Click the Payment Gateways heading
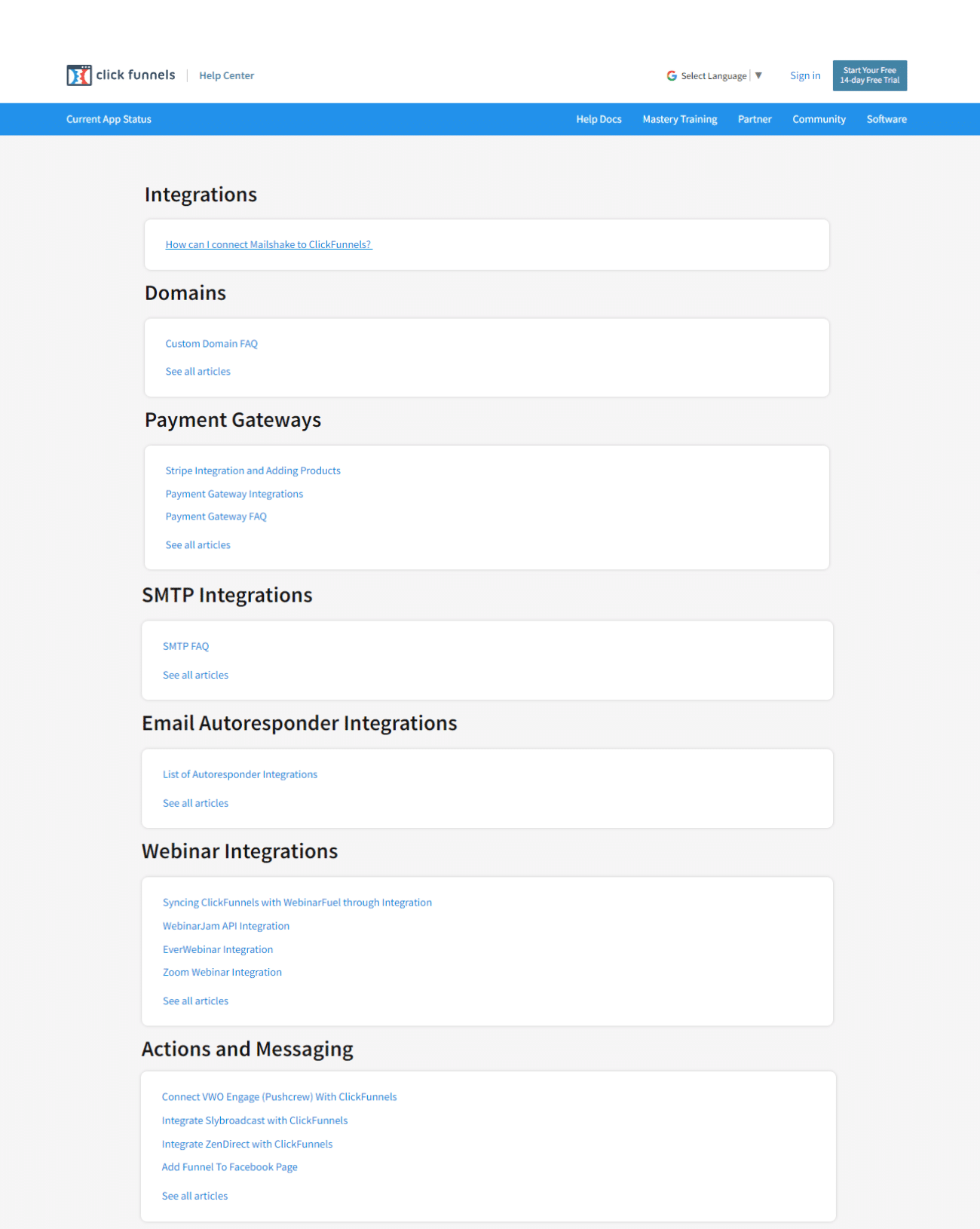This screenshot has width=980, height=1229. click(233, 420)
